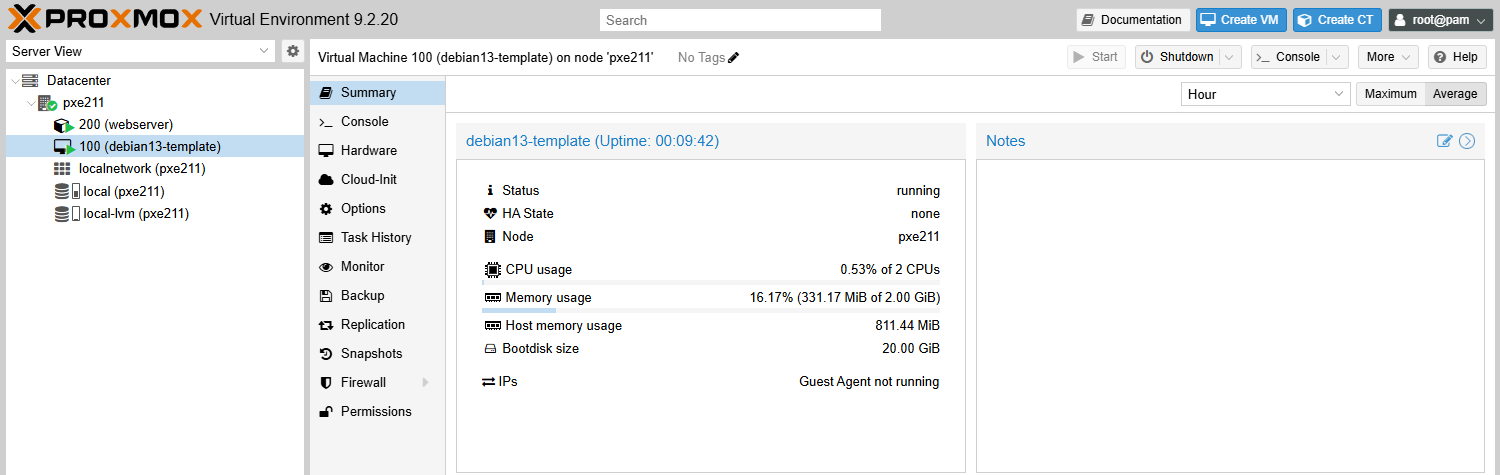Click the localnetwork (pxe211) grid icon

pos(62,169)
